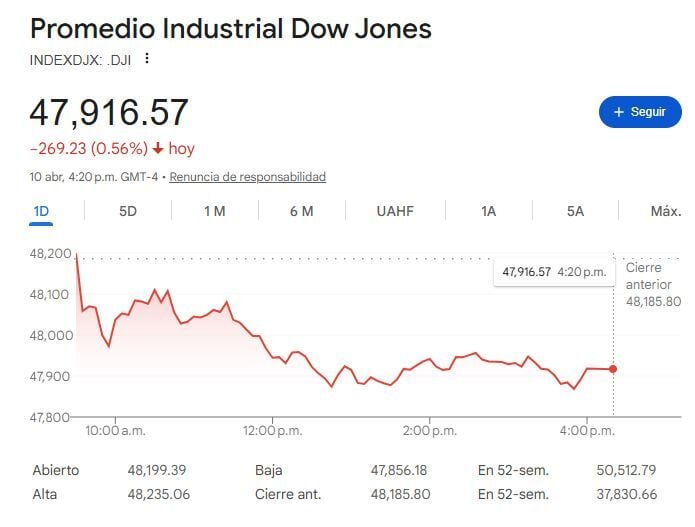Screen dimensions: 695x527
Task: Show the 5A five-year chart
Action: coord(575,211)
